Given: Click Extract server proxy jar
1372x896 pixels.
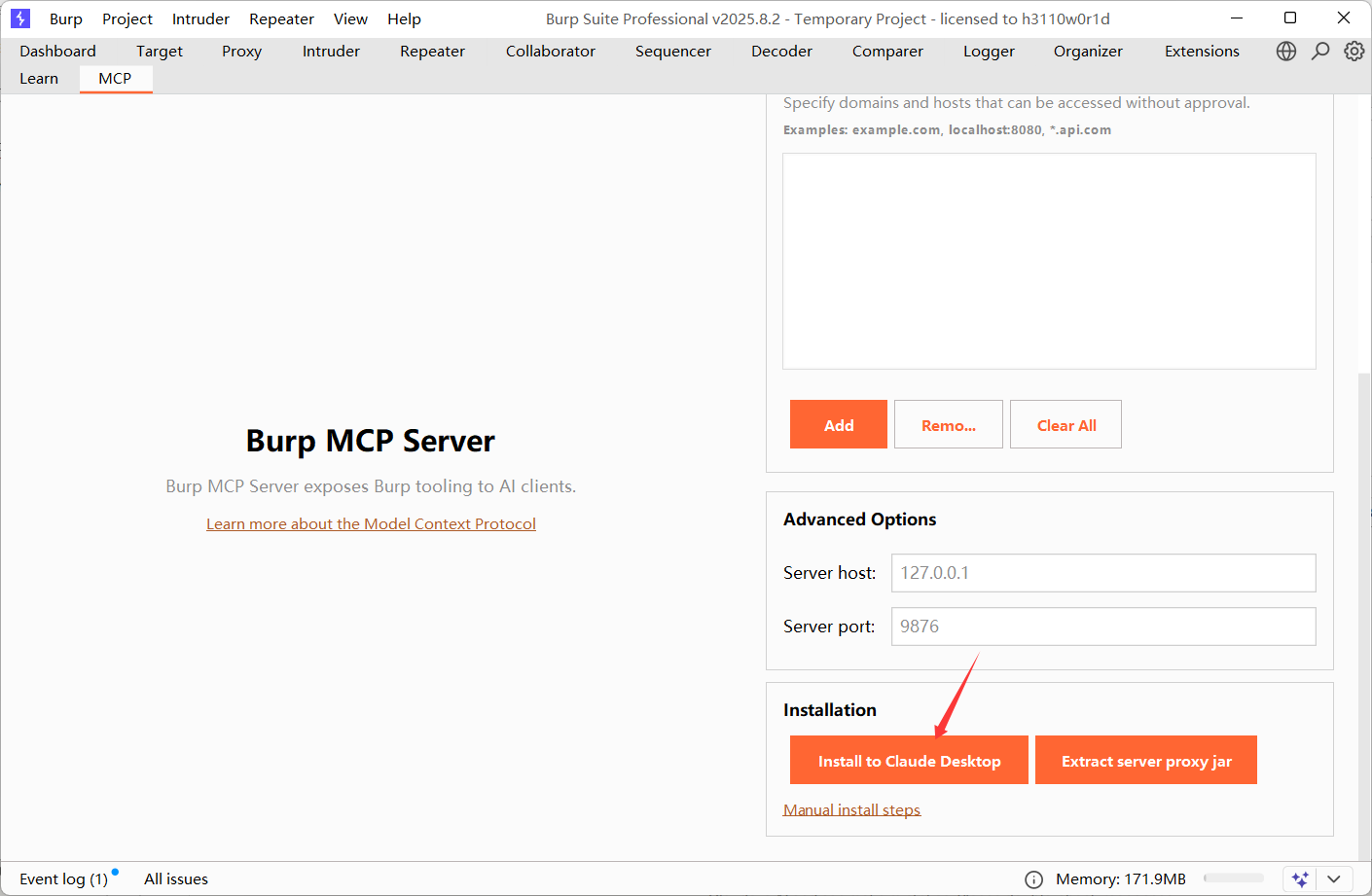Looking at the screenshot, I should pos(1145,761).
